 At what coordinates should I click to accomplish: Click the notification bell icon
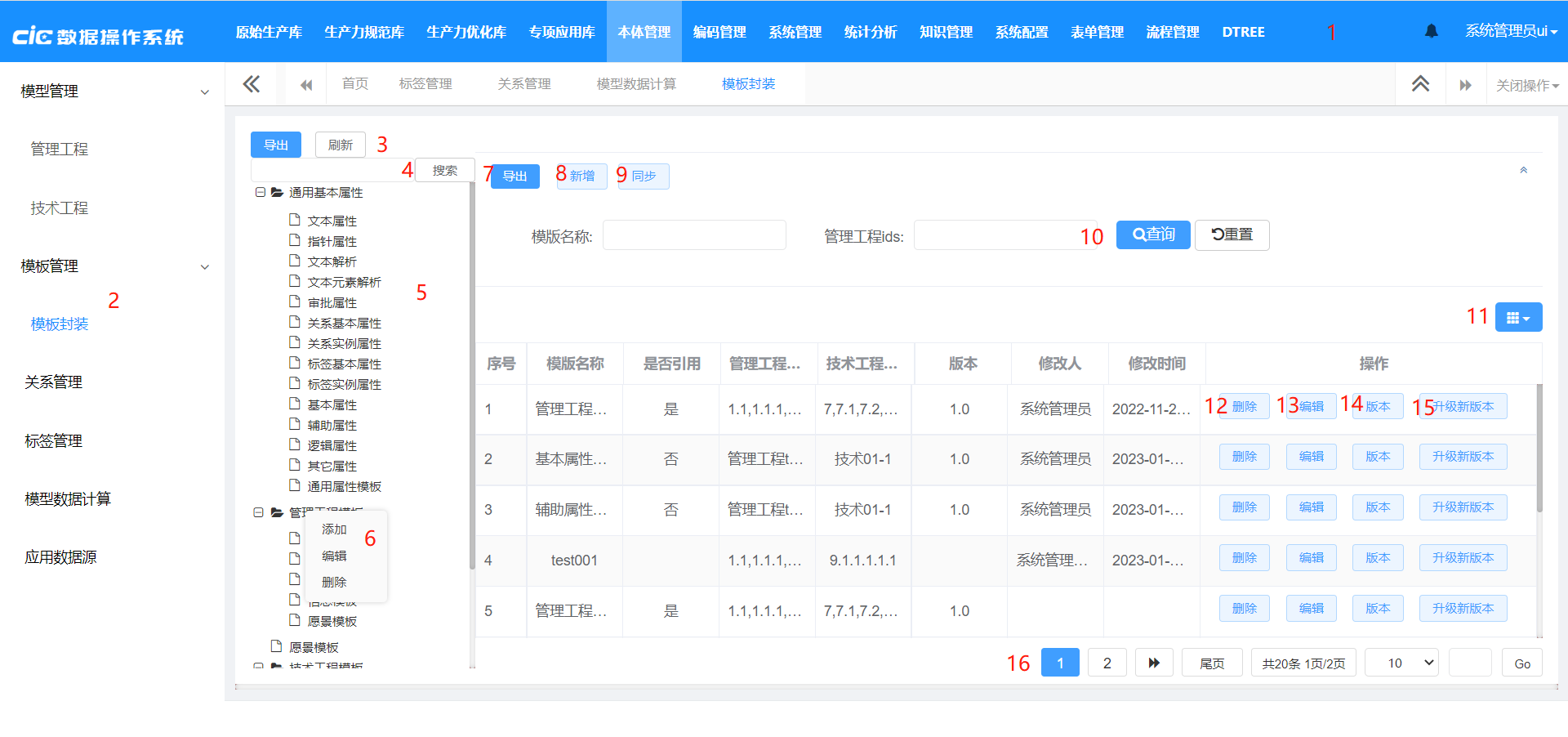(x=1431, y=31)
